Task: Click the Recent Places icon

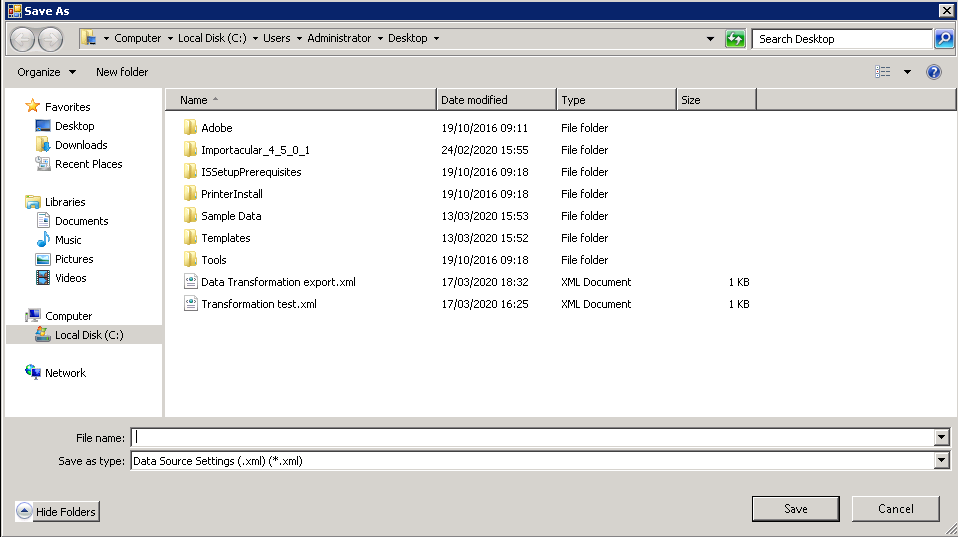Action: (x=43, y=164)
